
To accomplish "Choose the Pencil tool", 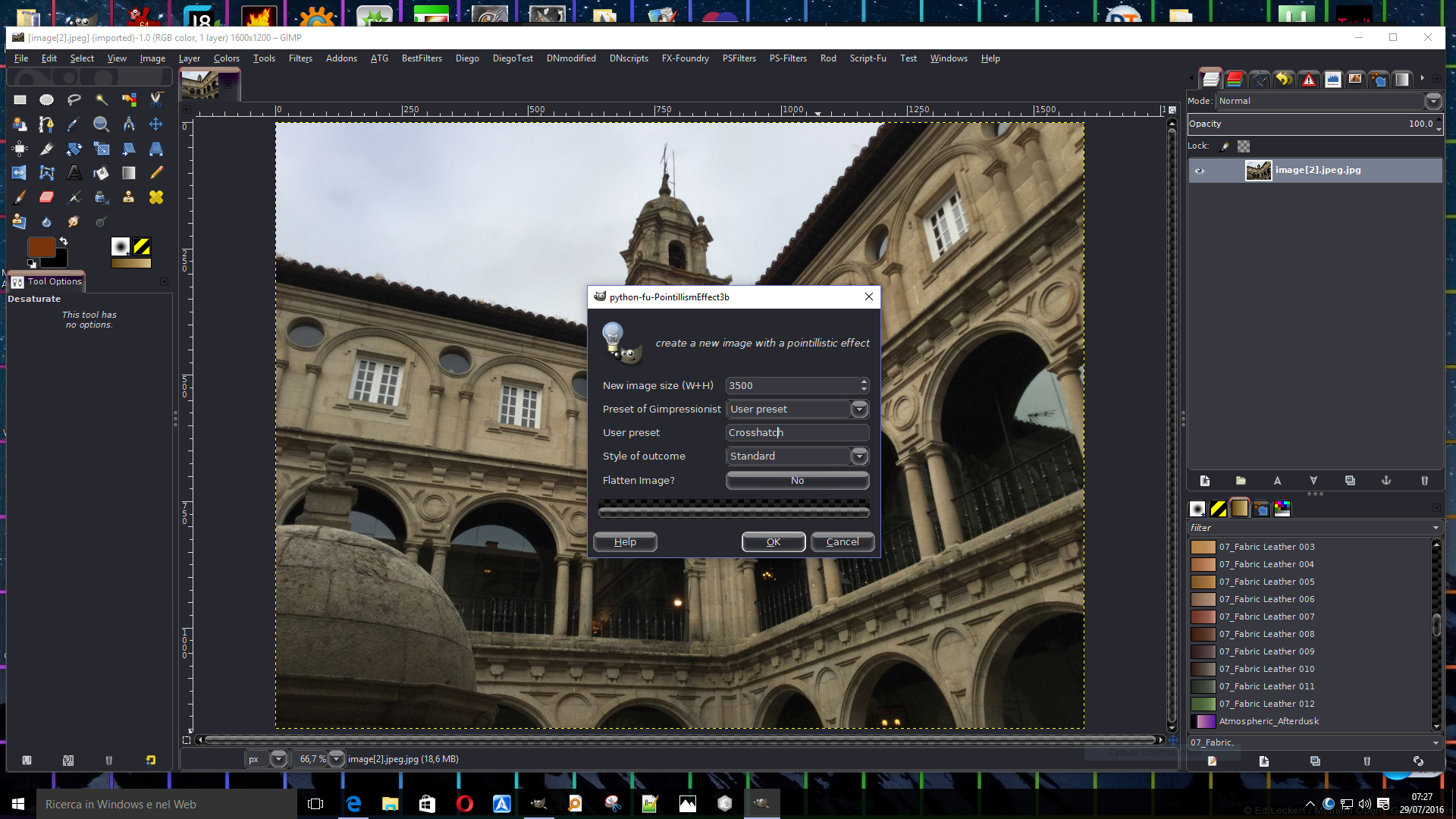I will pos(156,173).
